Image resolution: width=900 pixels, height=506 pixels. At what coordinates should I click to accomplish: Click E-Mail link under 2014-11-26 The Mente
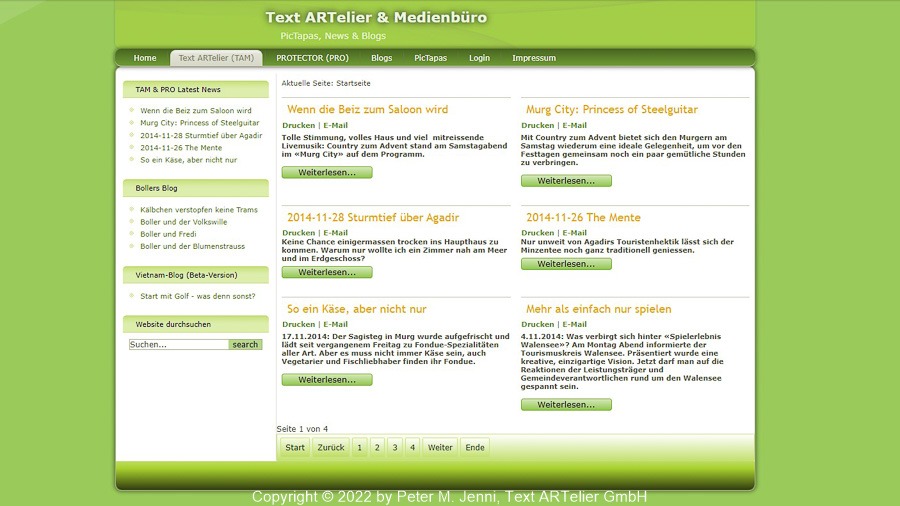574,233
